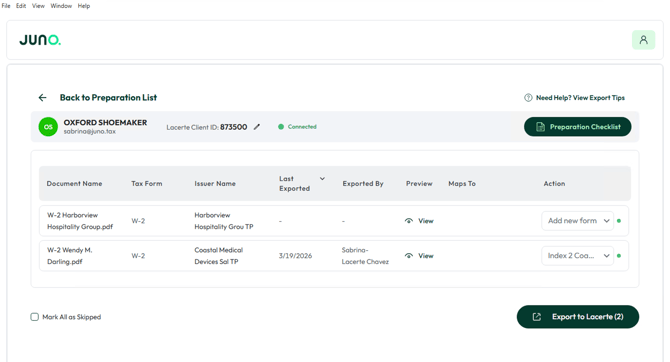Open the Preparation Checklist
The image size is (670, 362).
tap(577, 127)
